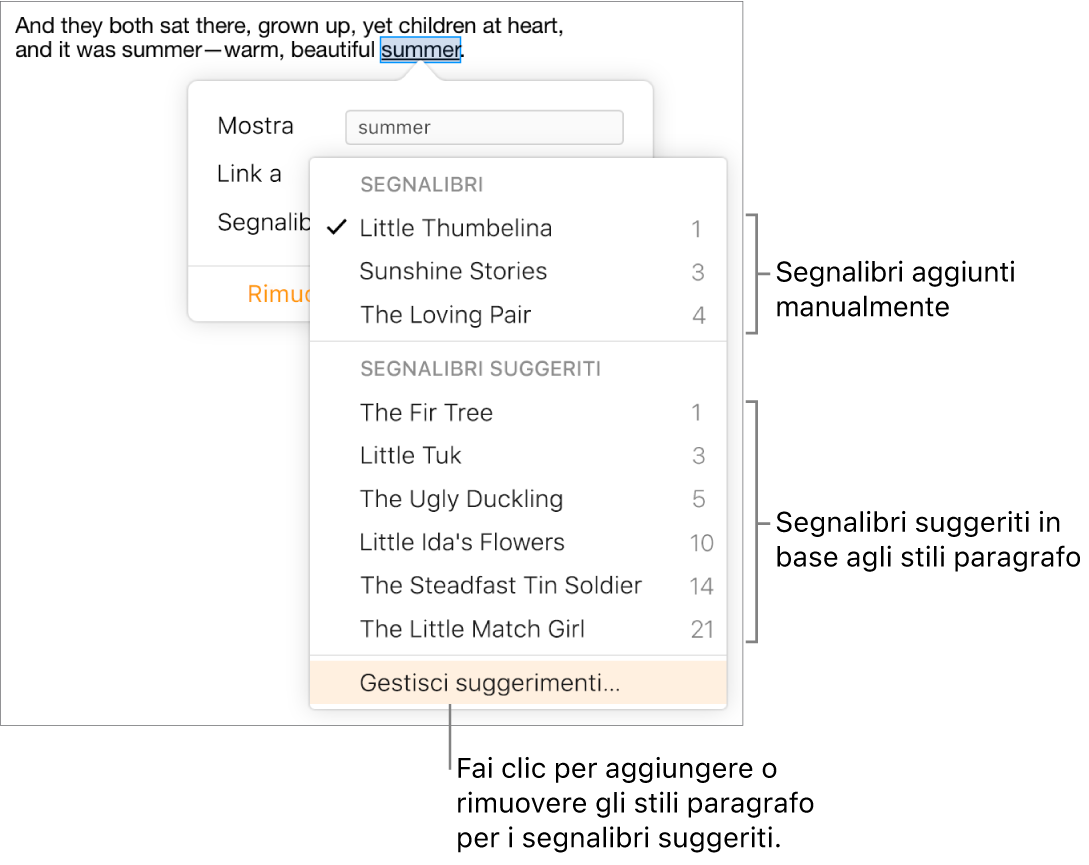Click the Link a label
This screenshot has width=1089, height=865.
(x=249, y=174)
